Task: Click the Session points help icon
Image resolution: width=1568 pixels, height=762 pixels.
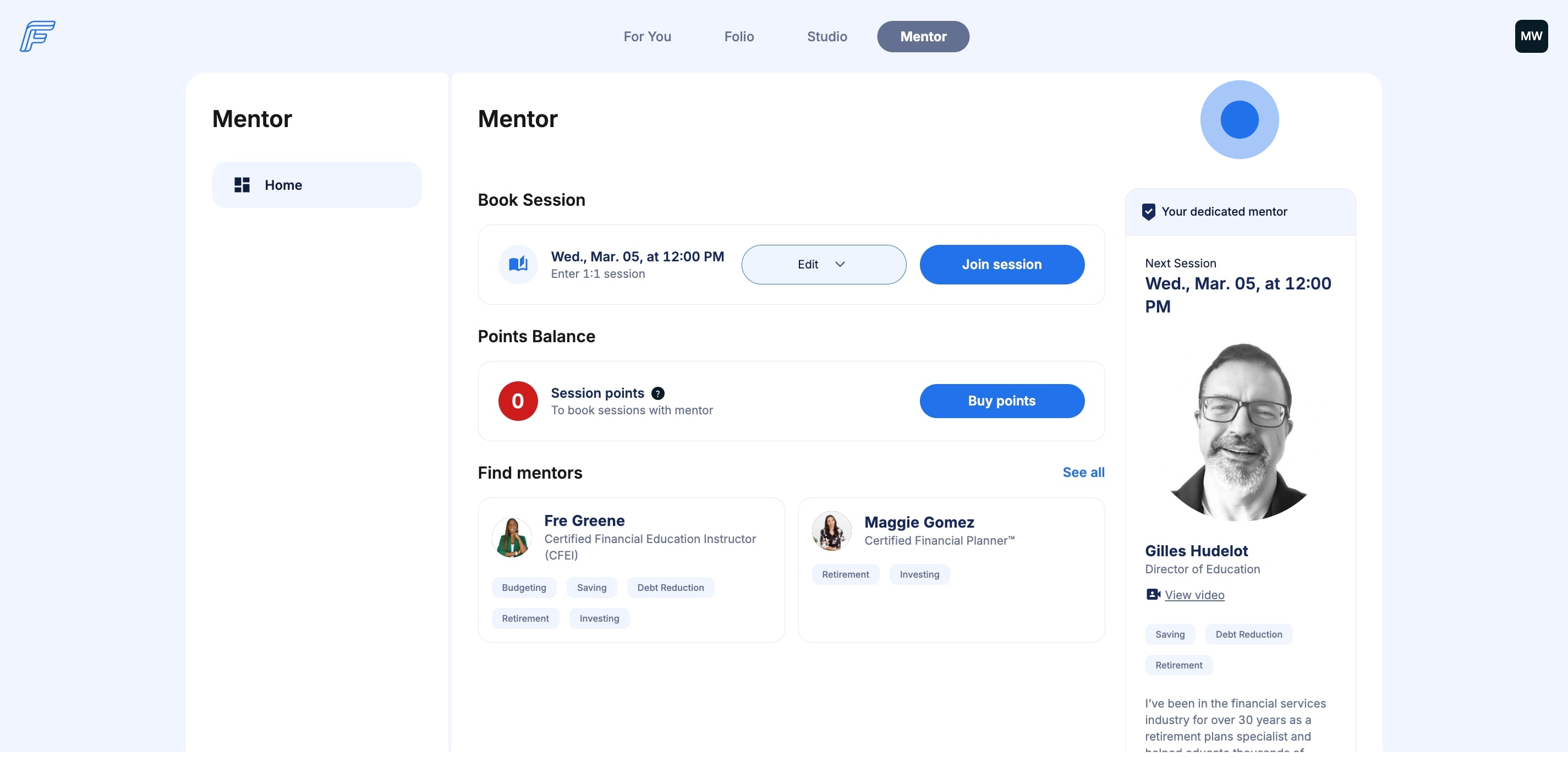Action: click(x=657, y=393)
